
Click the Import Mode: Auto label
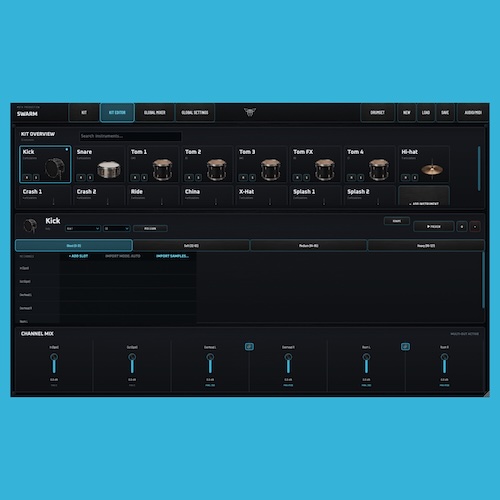[x=123, y=256]
